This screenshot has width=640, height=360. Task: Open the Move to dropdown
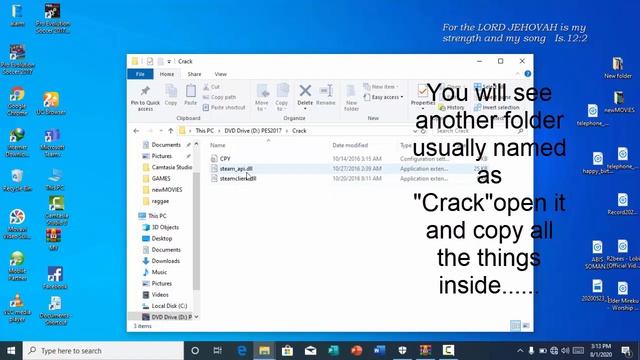262,98
